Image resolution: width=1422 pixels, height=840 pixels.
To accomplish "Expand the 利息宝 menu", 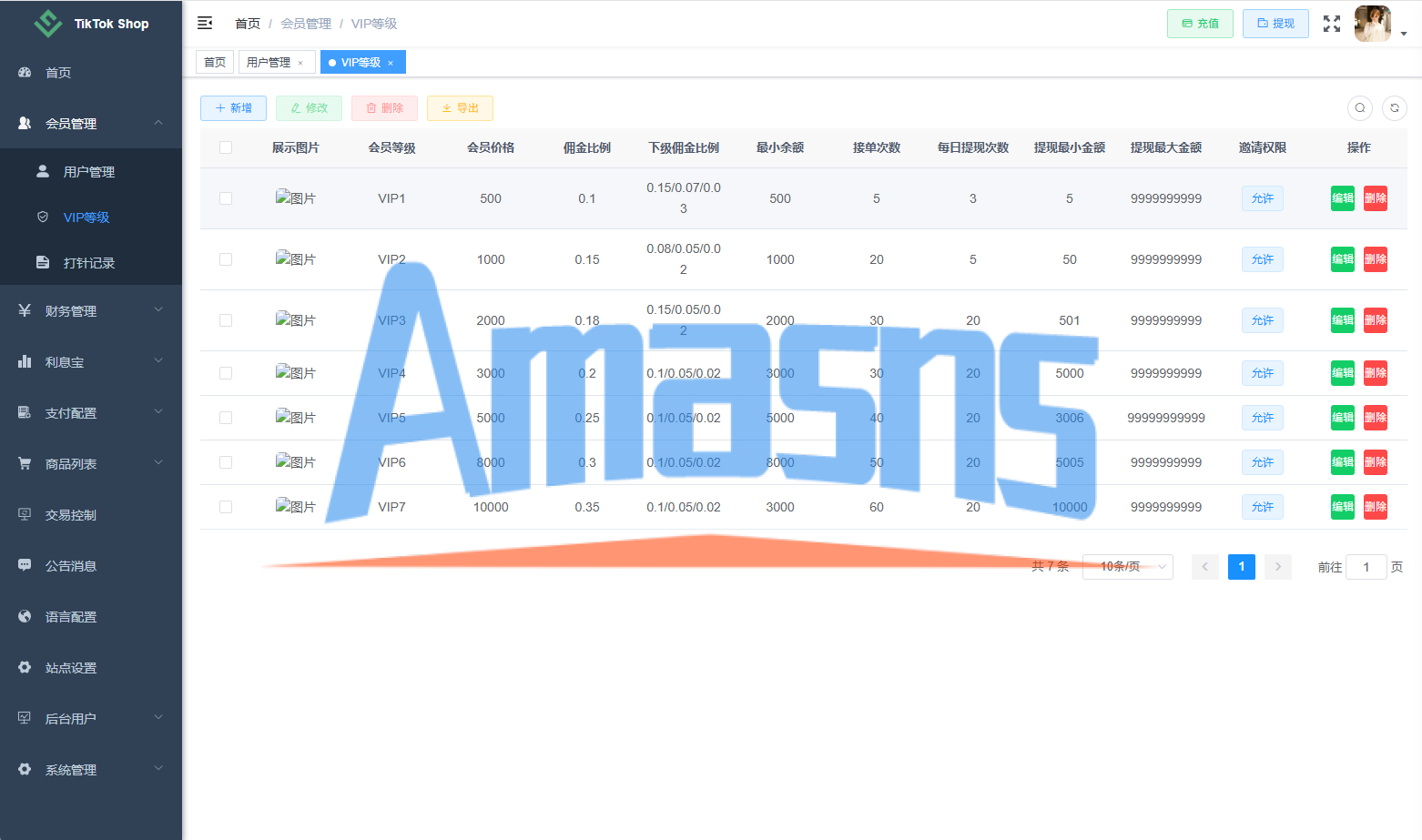I will click(91, 361).
